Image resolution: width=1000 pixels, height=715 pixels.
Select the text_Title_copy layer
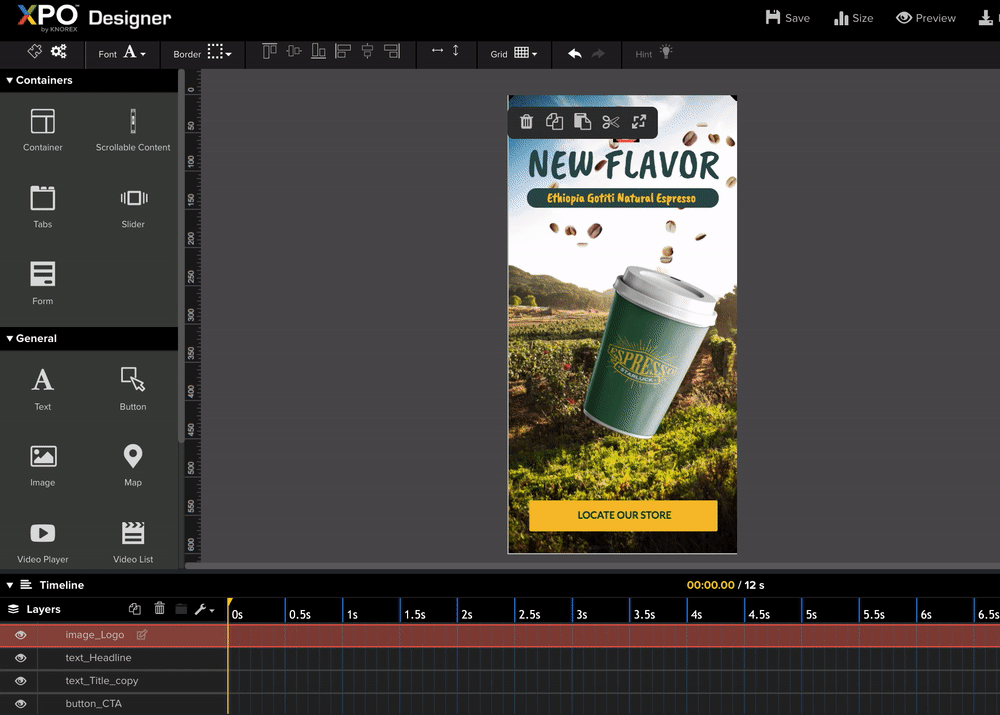pos(101,681)
